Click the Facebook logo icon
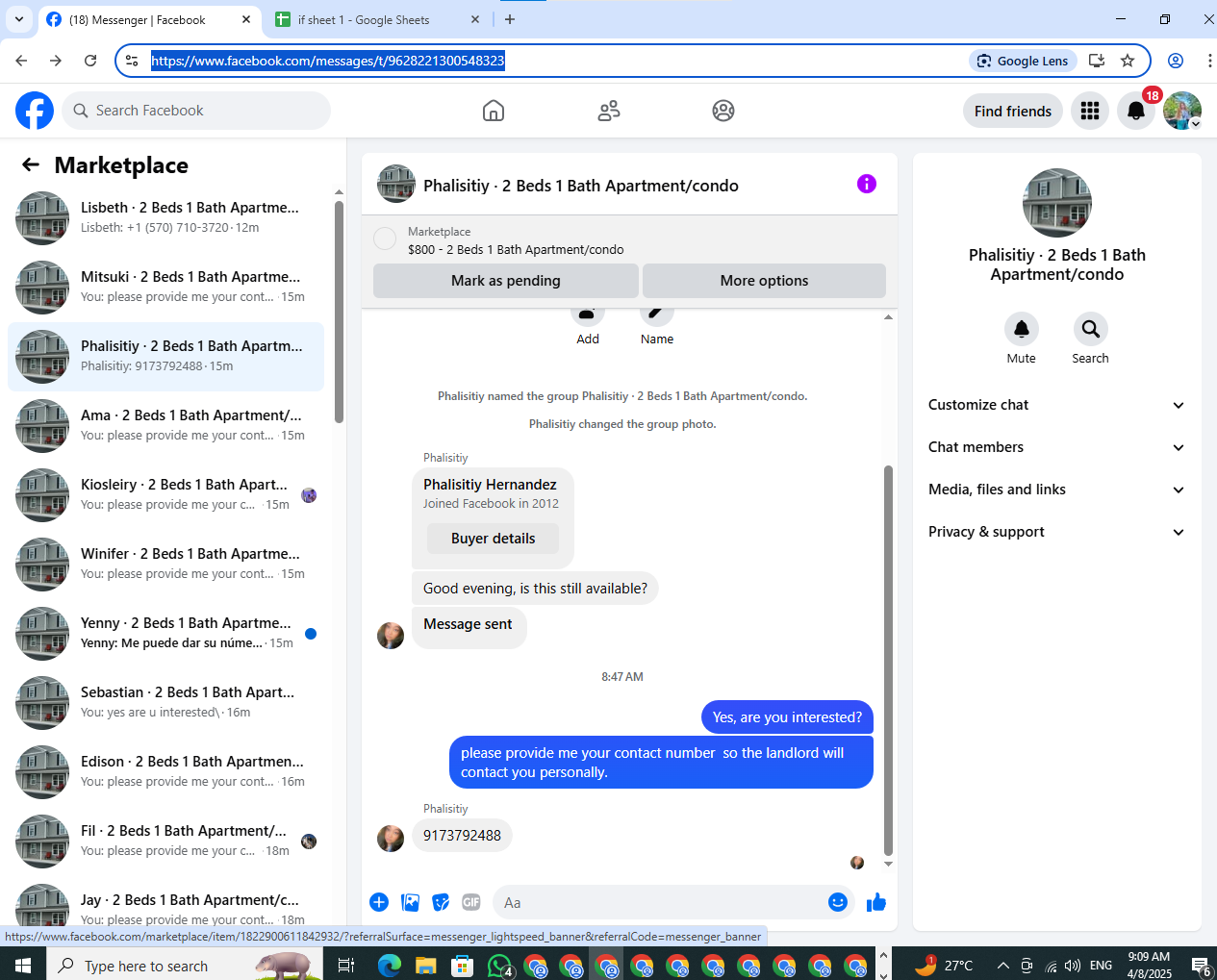1217x980 pixels. pos(35,111)
